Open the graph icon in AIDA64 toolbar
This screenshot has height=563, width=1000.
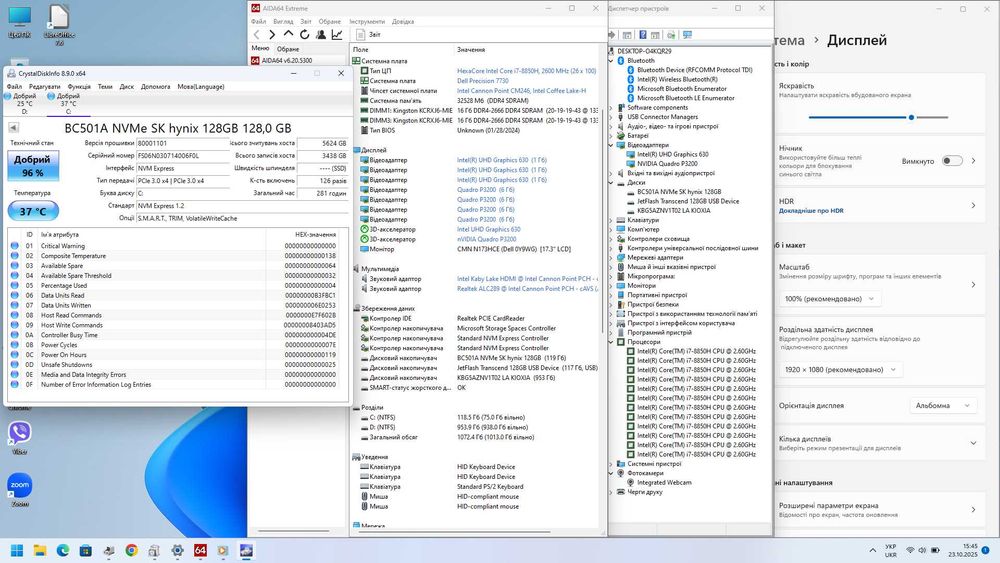pyautogui.click(x=337, y=34)
